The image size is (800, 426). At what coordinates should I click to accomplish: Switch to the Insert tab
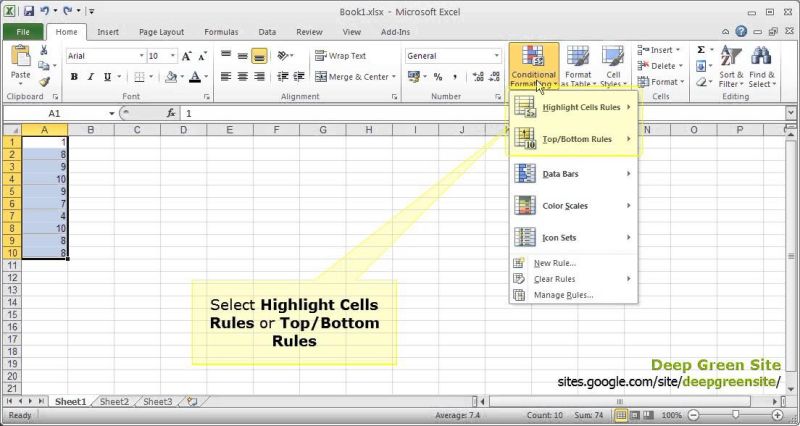[108, 32]
